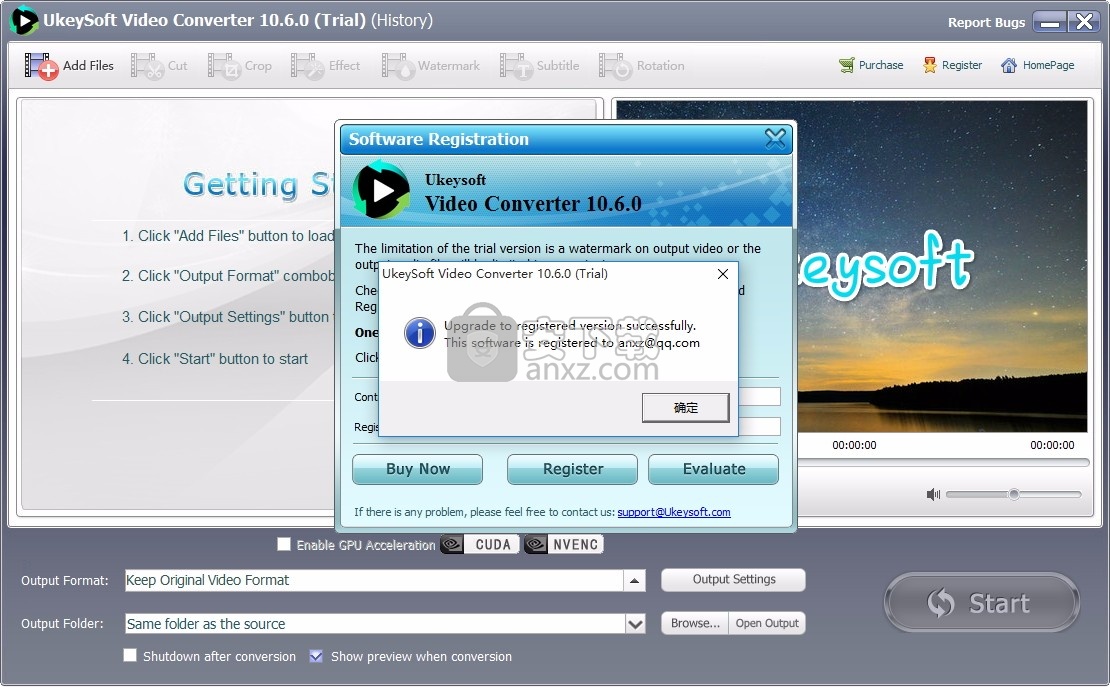Click the blue info icon in message box
Image resolution: width=1110 pixels, height=687 pixels.
[420, 333]
